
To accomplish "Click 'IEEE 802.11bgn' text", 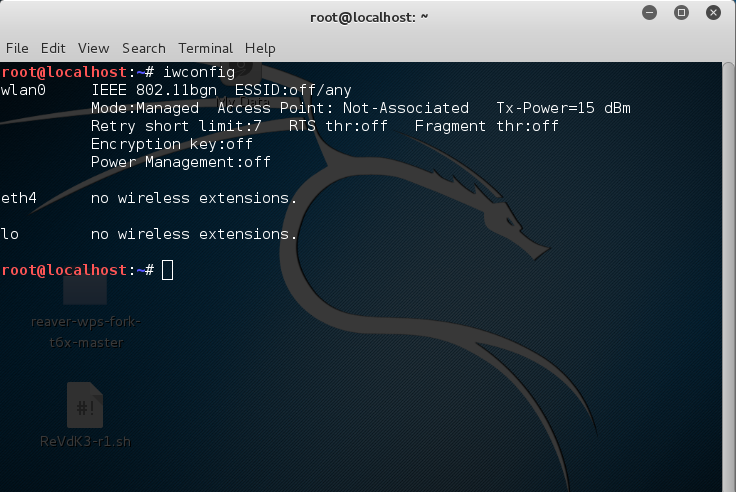I will tap(154, 90).
